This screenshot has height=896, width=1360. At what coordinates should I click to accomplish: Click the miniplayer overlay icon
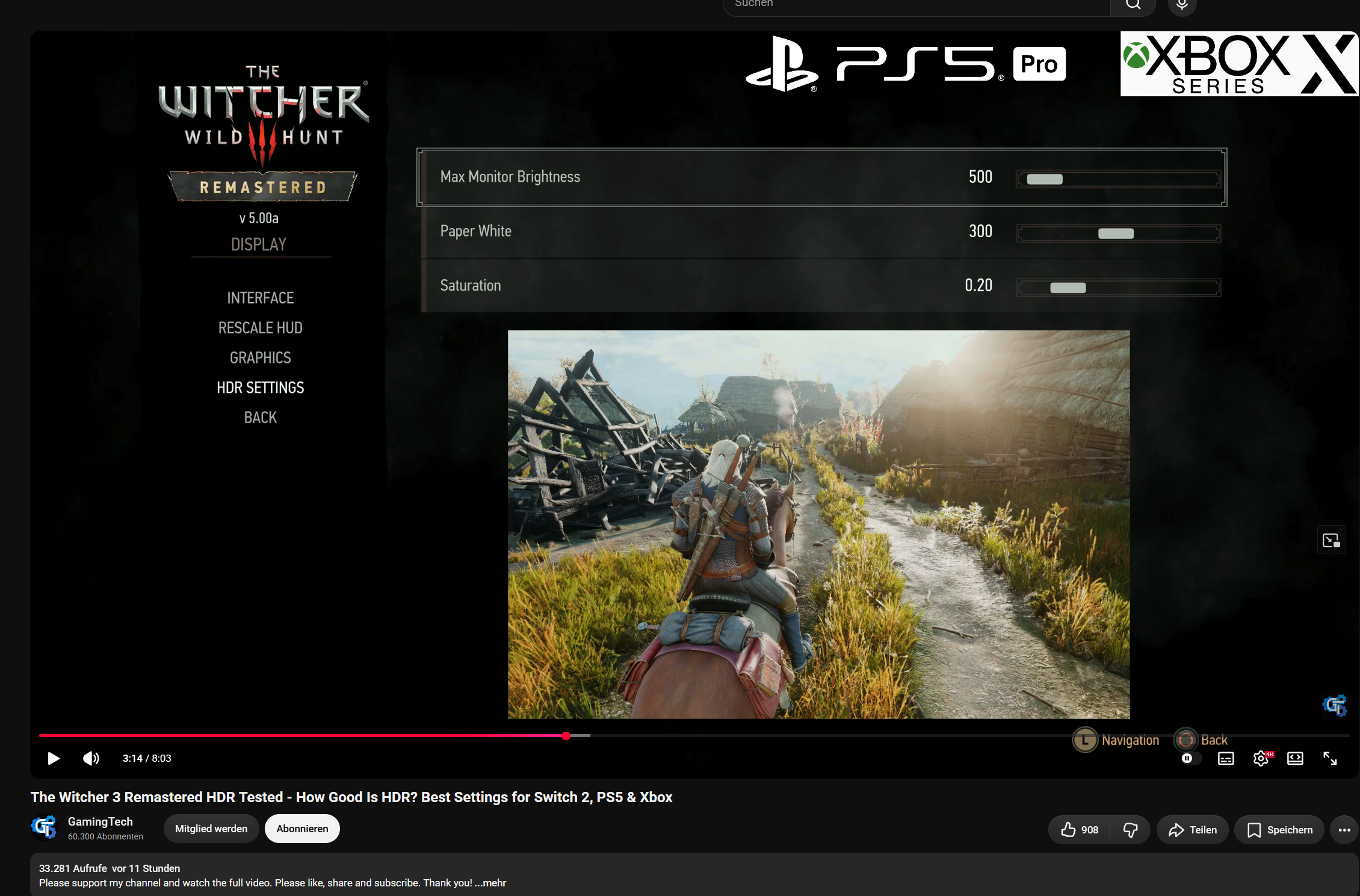1331,540
